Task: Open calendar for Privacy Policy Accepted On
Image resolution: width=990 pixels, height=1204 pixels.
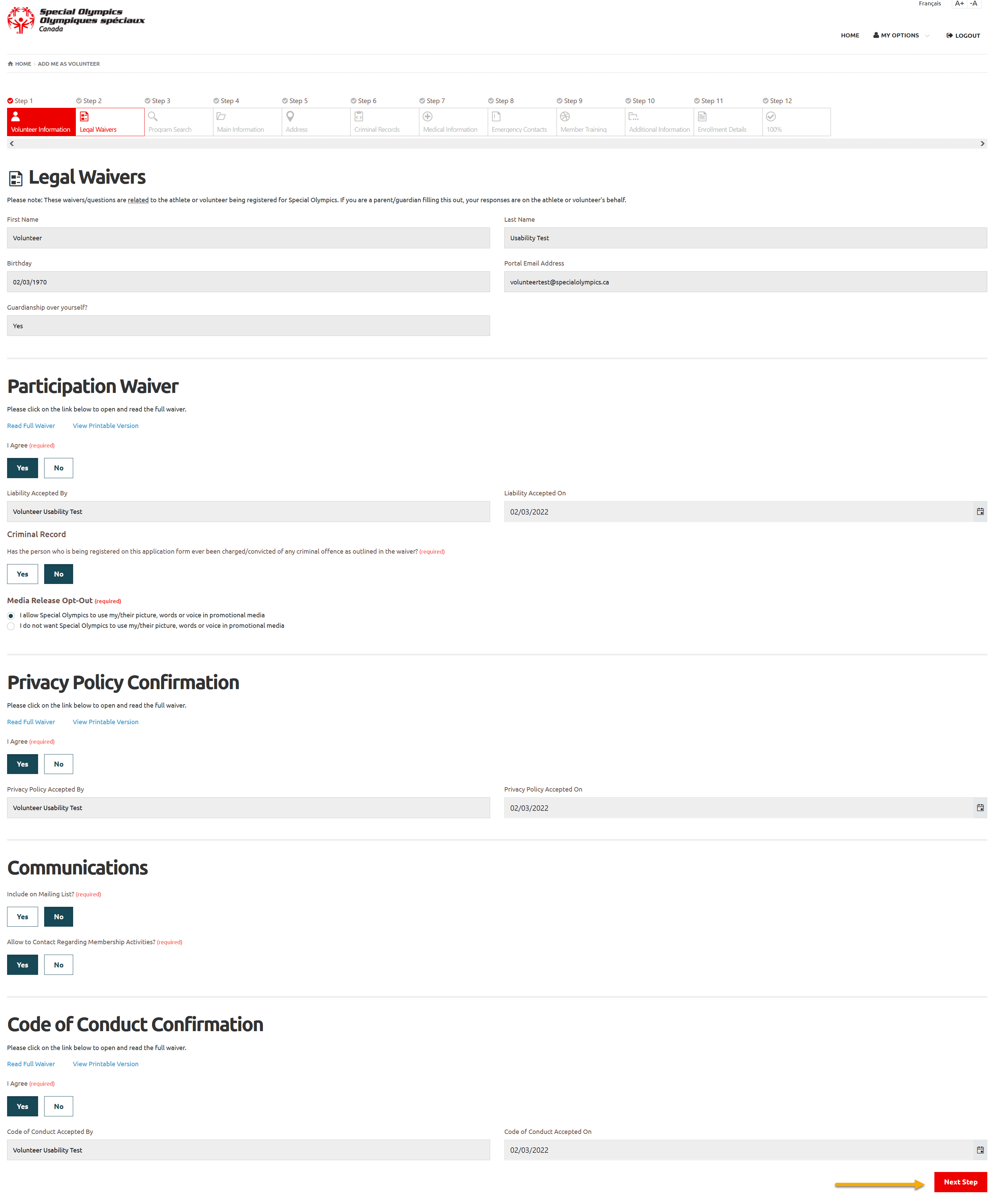Action: tap(980, 808)
